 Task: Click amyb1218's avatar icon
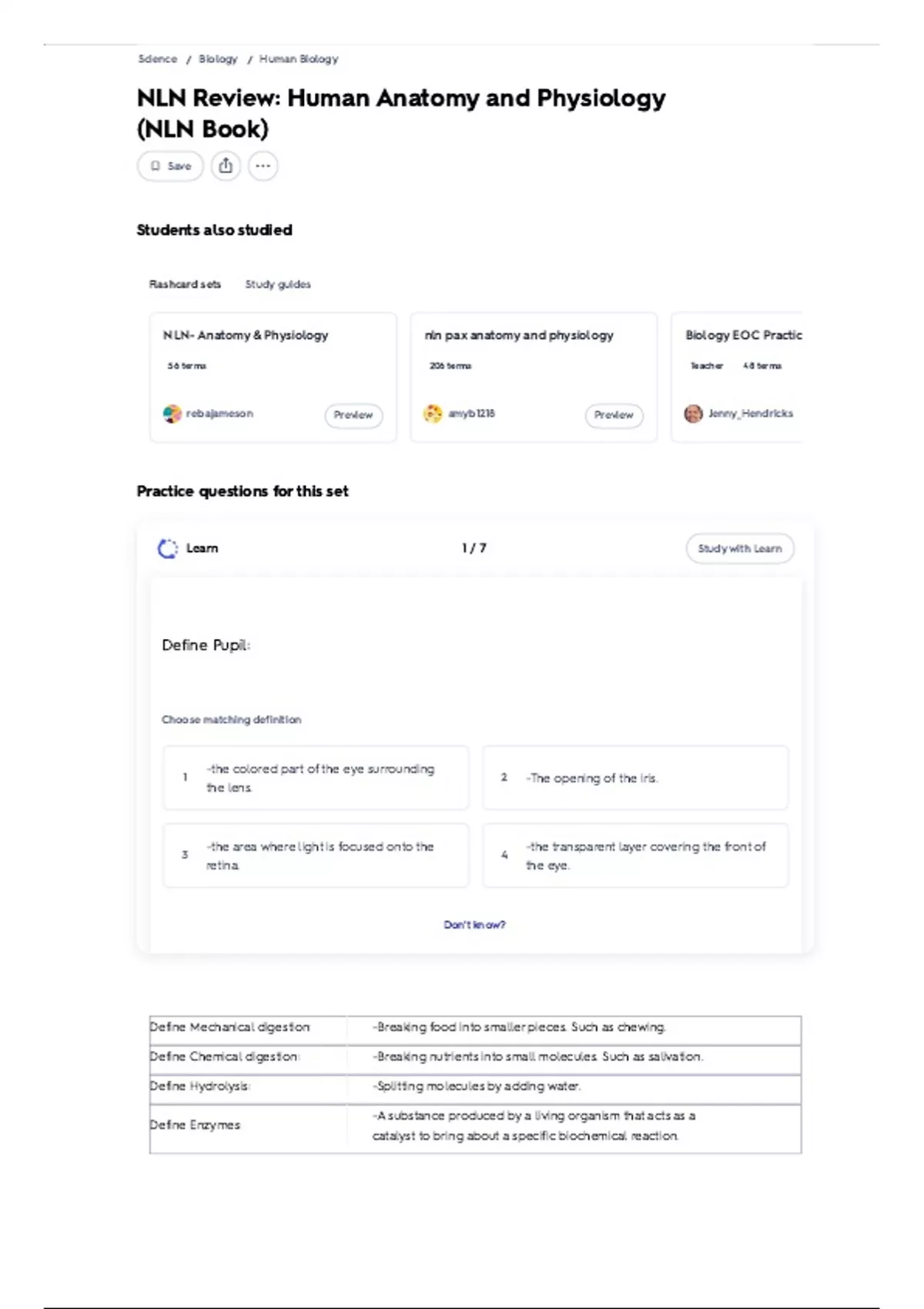[433, 413]
